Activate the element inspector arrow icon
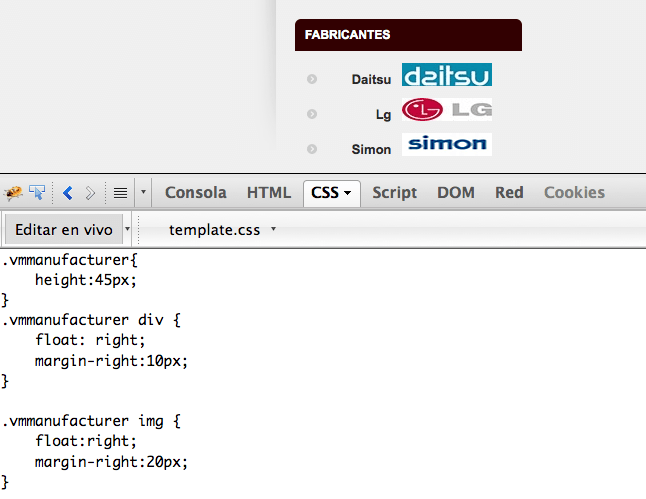This screenshot has width=646, height=499. pos(37,192)
